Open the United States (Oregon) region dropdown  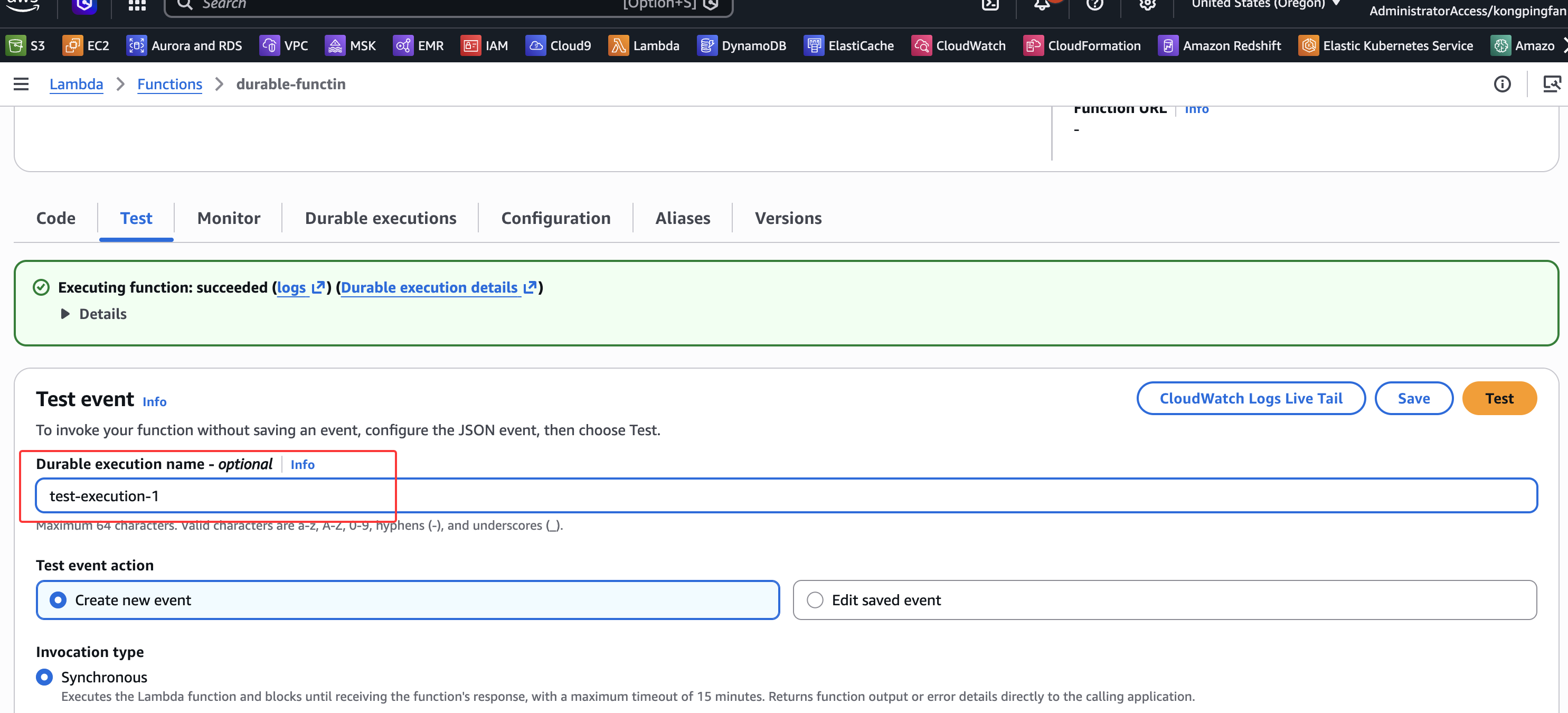click(x=1265, y=4)
